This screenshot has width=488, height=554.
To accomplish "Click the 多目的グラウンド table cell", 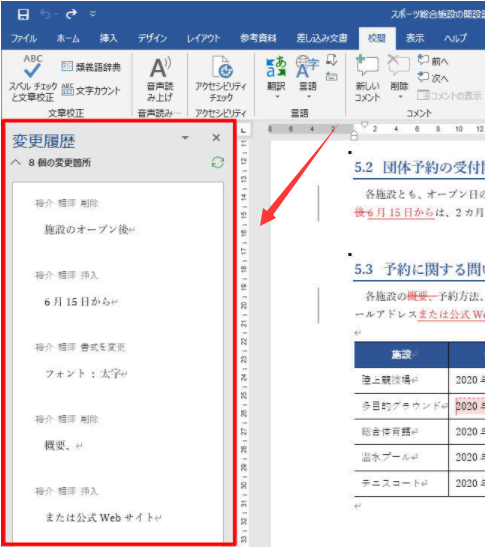I will pyautogui.click(x=401, y=406).
